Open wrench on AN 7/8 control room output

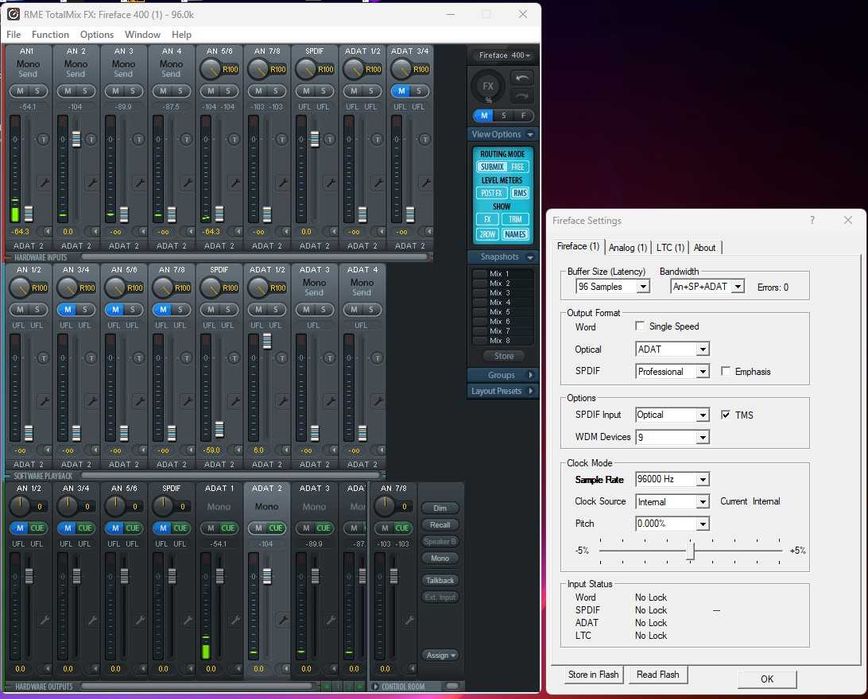click(409, 620)
